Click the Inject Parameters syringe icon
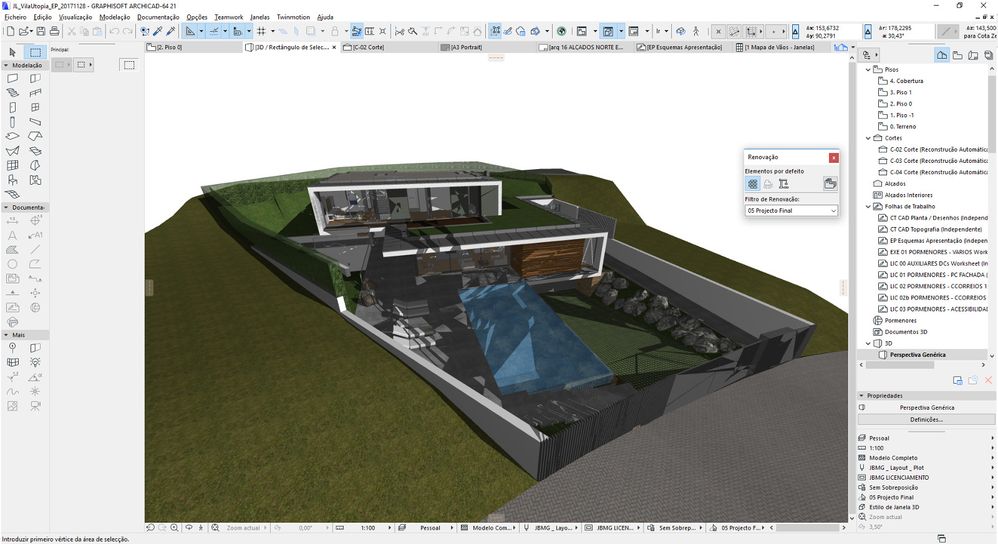The height and width of the screenshot is (544, 998). coord(171,31)
